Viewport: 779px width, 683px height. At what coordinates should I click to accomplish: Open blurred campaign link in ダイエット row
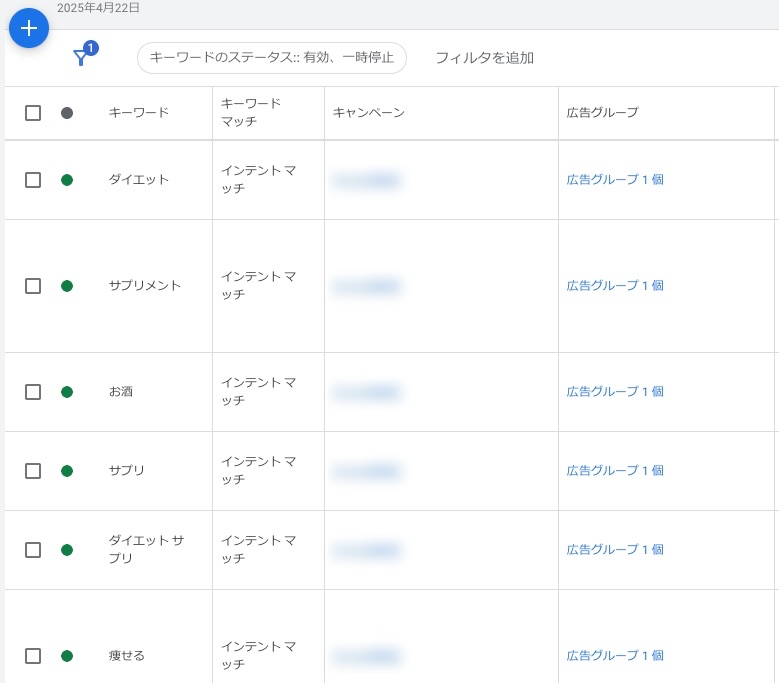pyautogui.click(x=367, y=180)
